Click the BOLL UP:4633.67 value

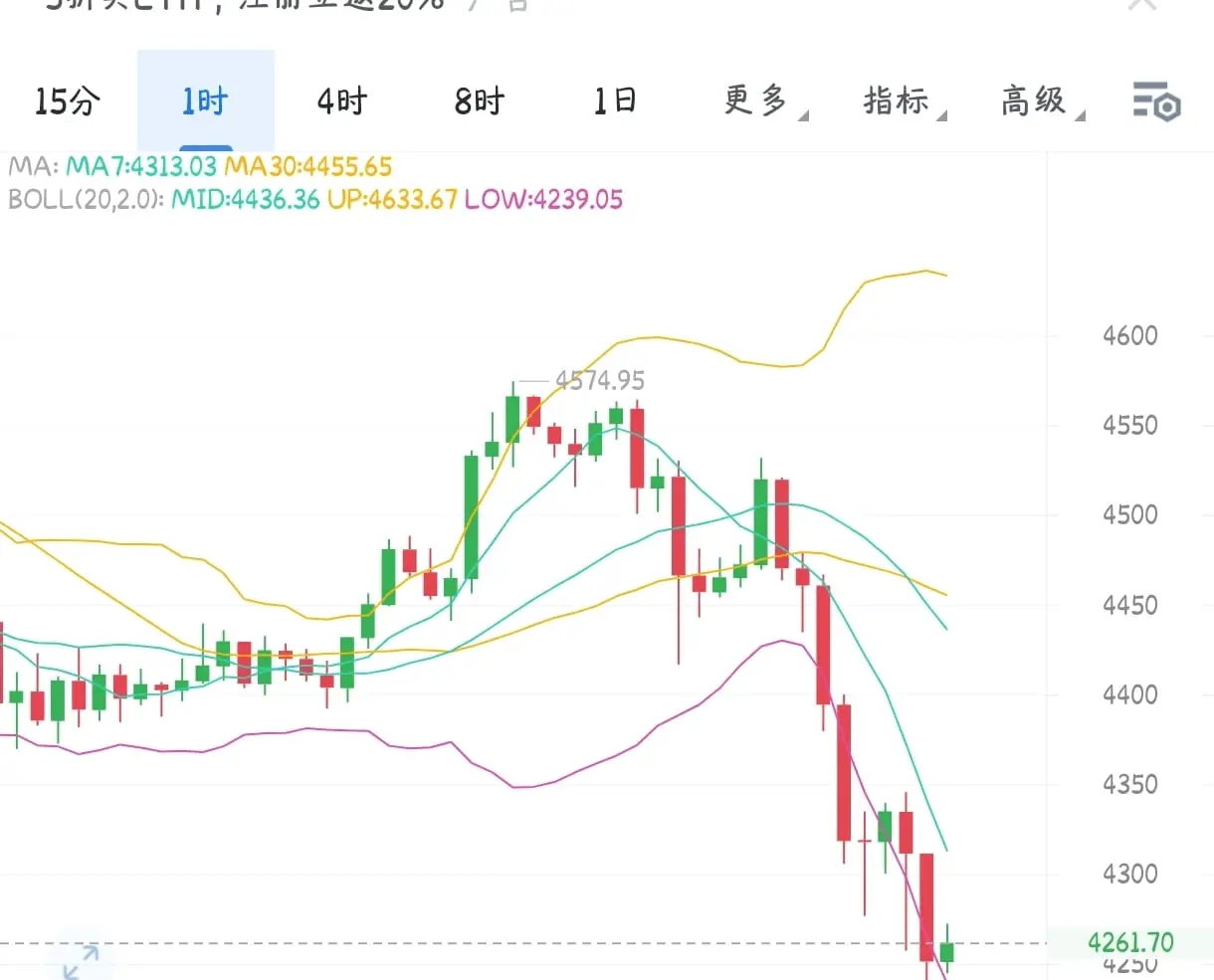[392, 199]
